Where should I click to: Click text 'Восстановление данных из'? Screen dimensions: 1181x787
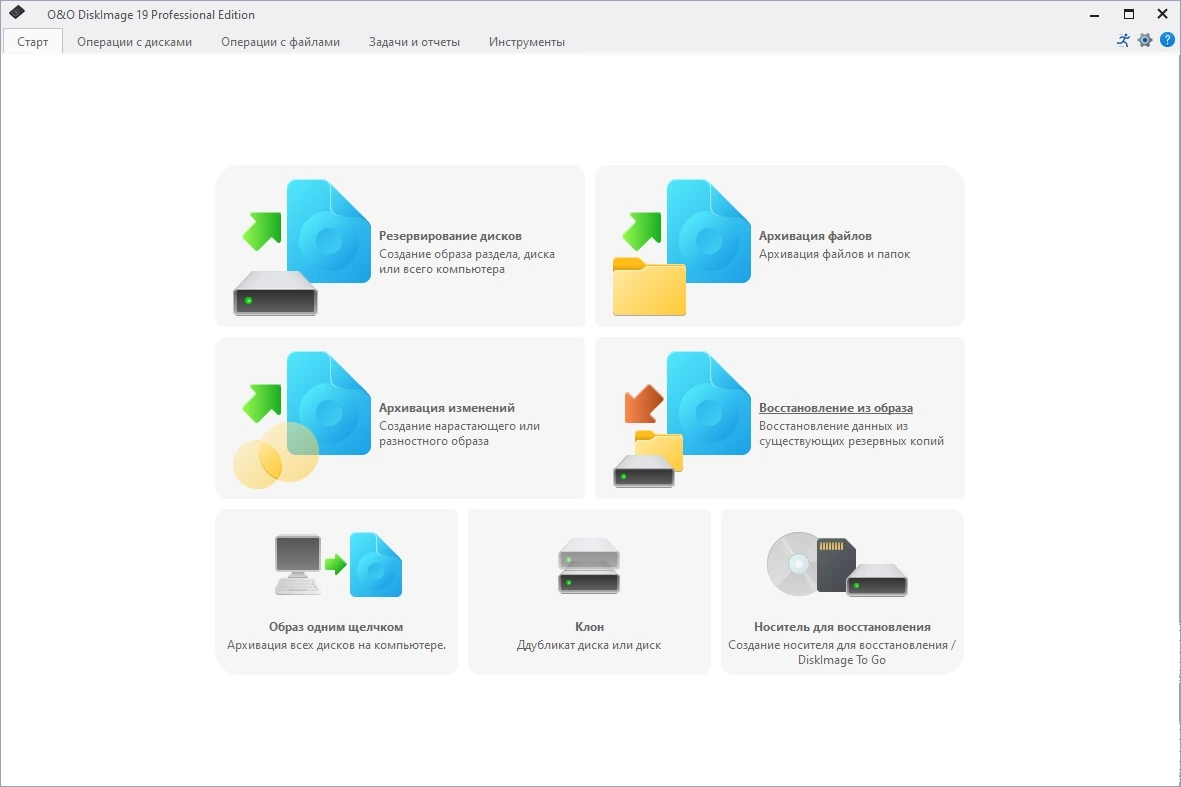pyautogui.click(x=833, y=426)
